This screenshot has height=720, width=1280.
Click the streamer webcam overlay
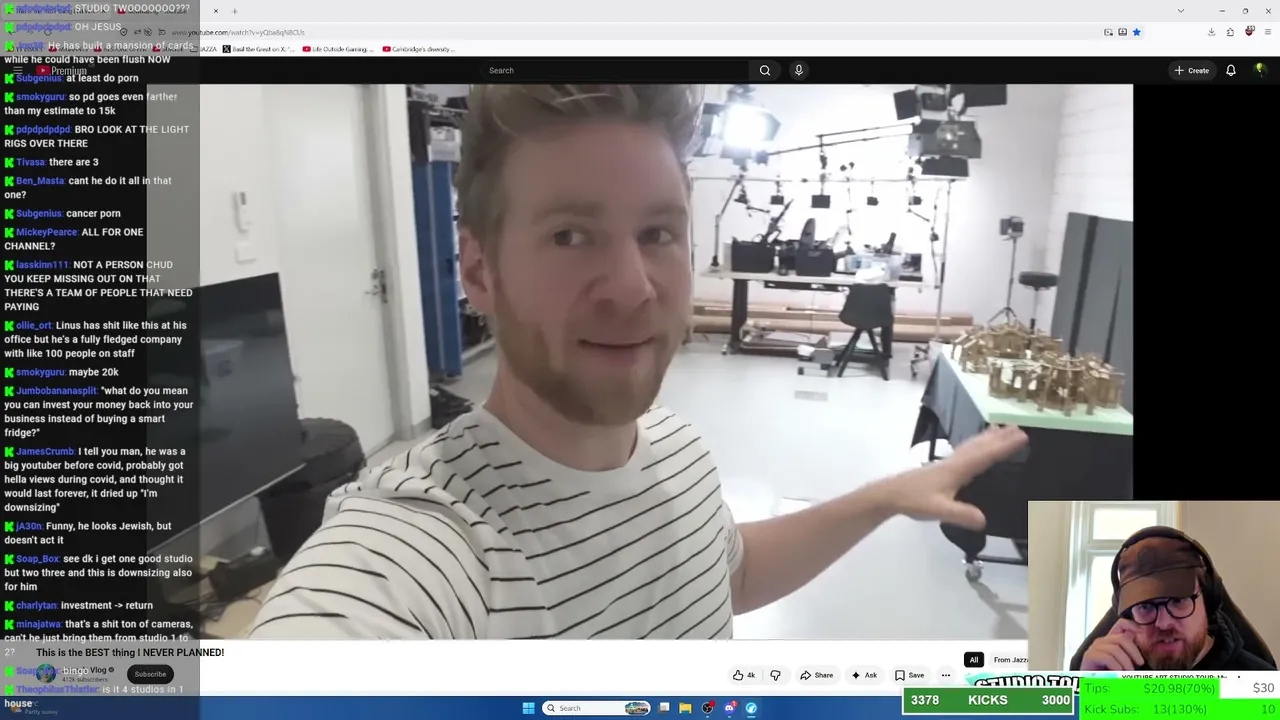tap(1154, 587)
